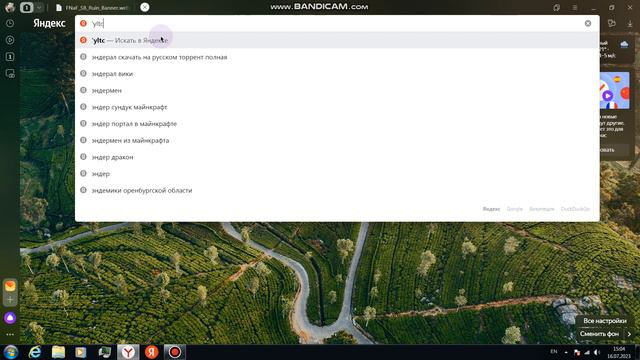Clear the address bar text

588,23
